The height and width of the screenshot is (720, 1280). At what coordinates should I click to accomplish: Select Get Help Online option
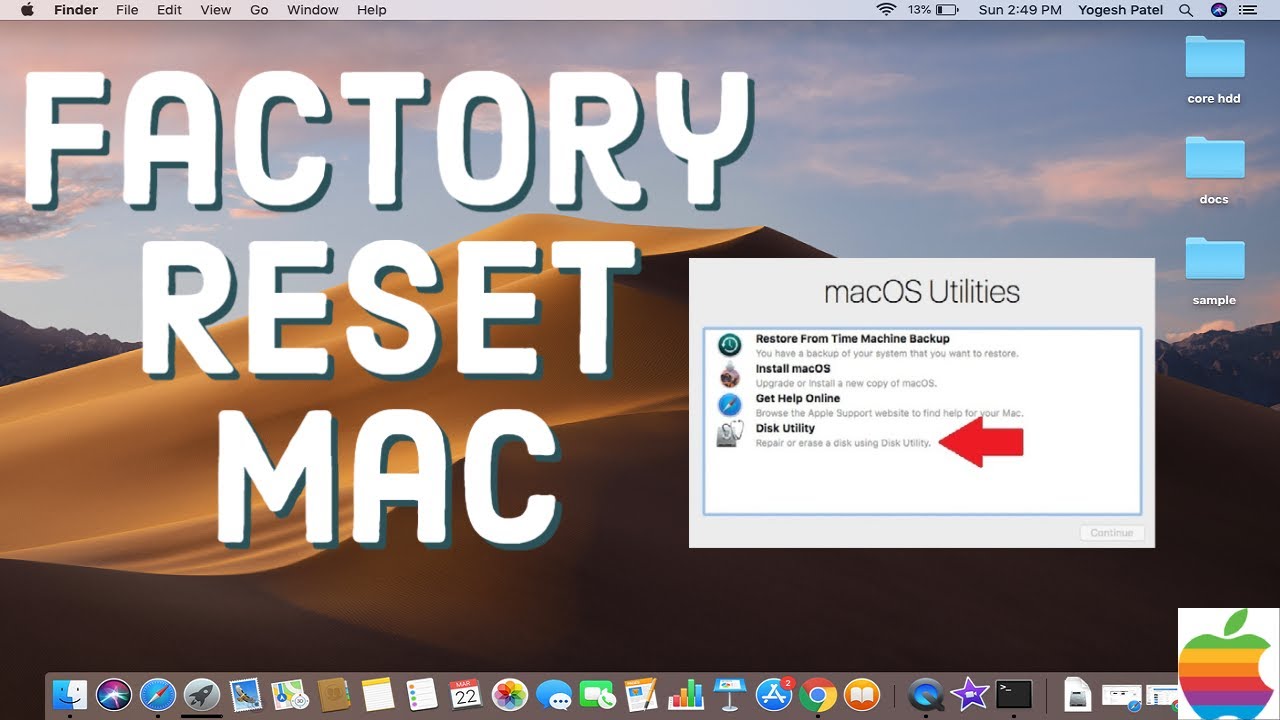922,405
